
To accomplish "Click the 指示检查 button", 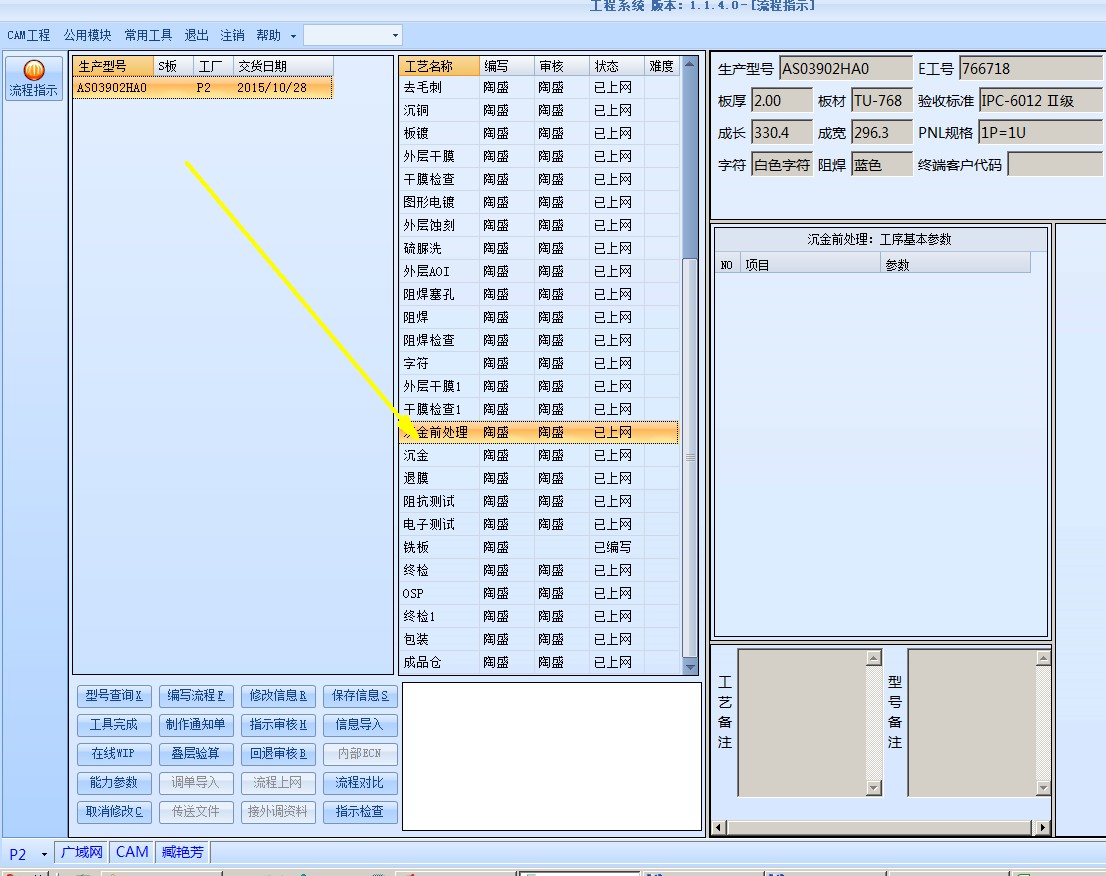I will coord(360,812).
